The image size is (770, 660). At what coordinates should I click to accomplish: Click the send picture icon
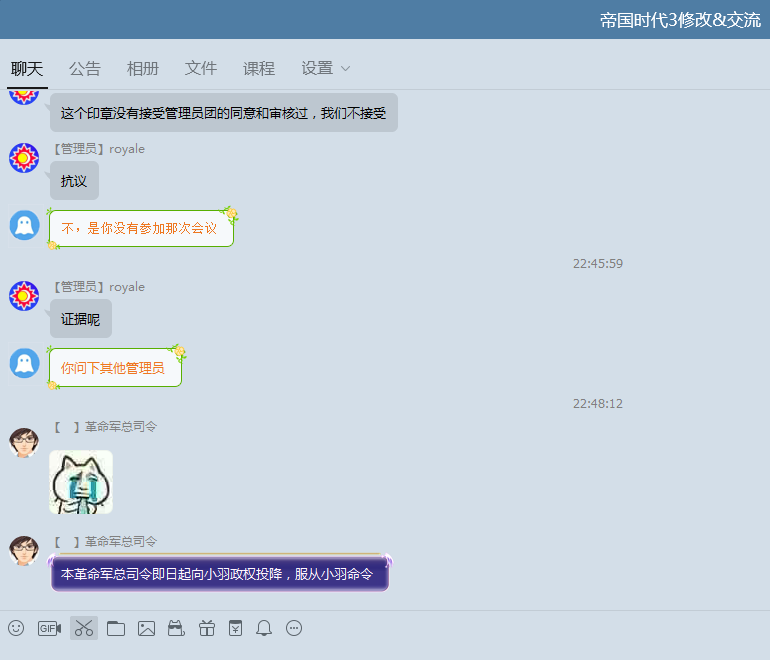click(146, 629)
